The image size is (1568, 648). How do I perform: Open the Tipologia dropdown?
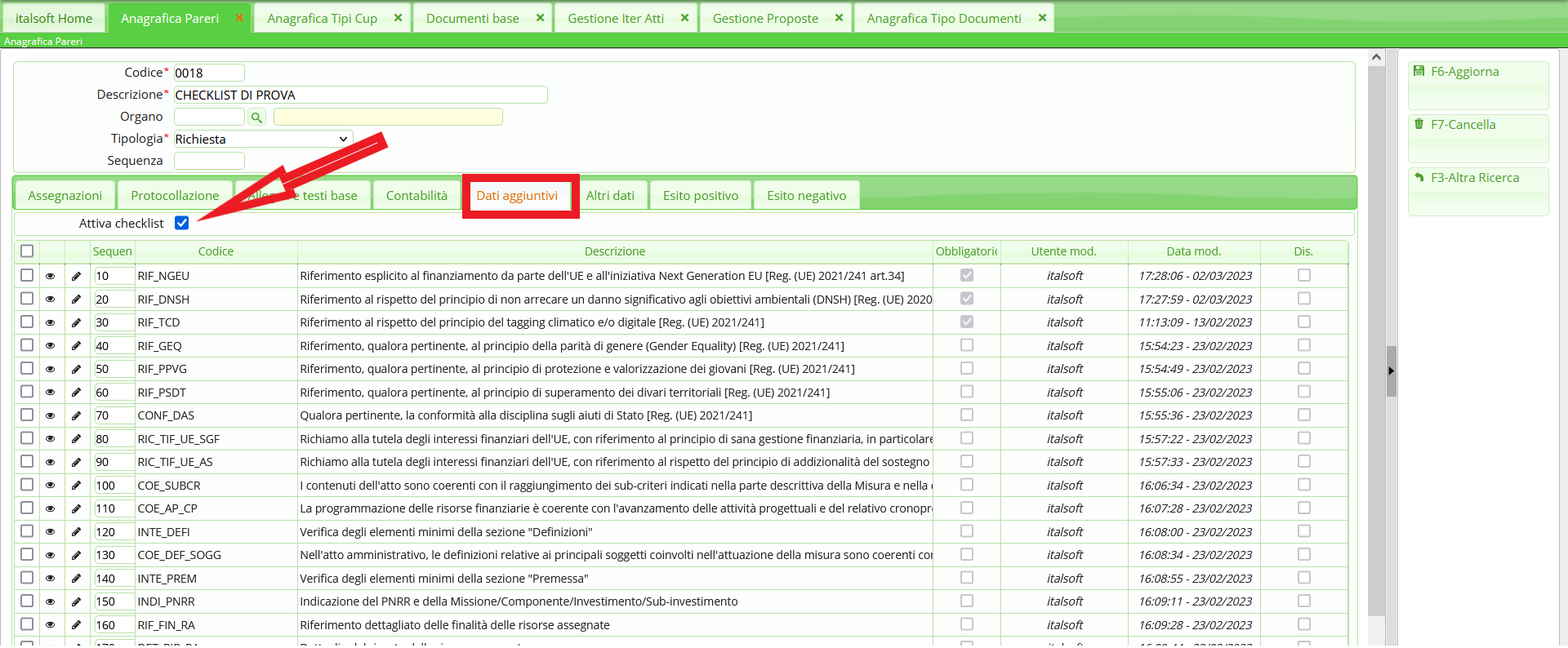pyautogui.click(x=263, y=140)
